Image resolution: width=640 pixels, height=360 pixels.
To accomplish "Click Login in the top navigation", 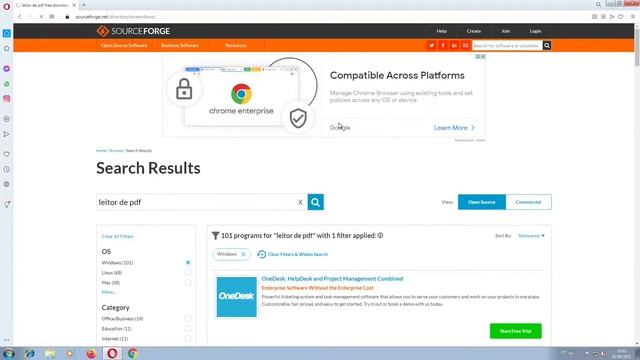I will 536,31.
